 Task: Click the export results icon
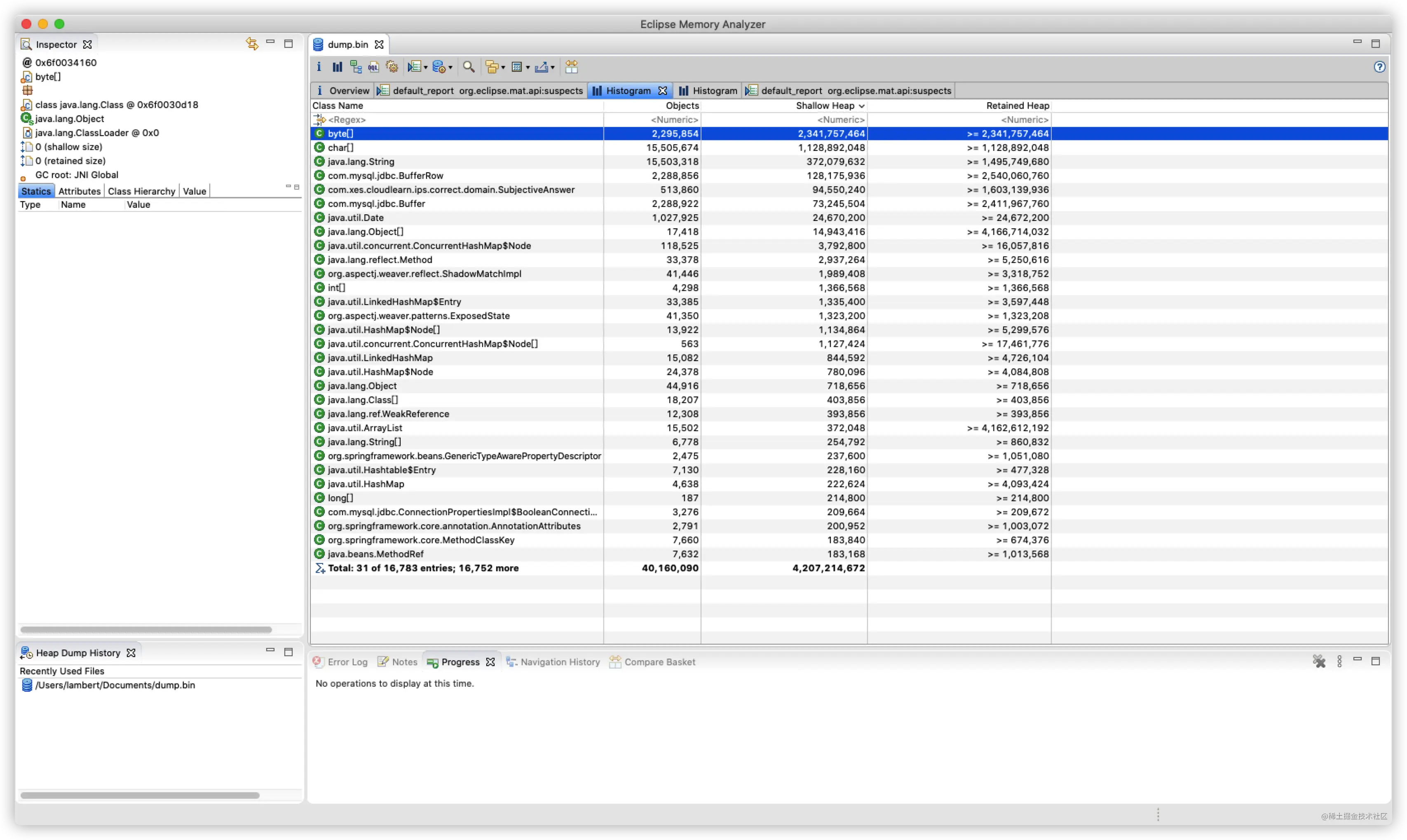pos(542,67)
